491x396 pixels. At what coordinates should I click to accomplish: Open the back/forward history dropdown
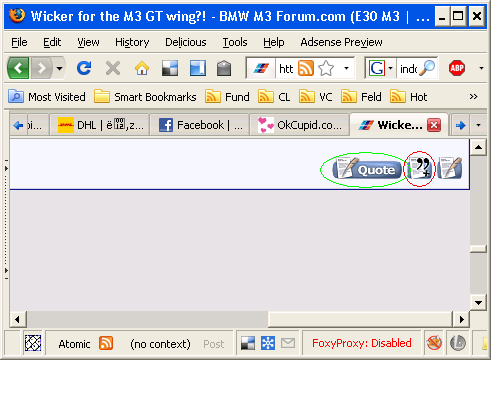click(59, 68)
